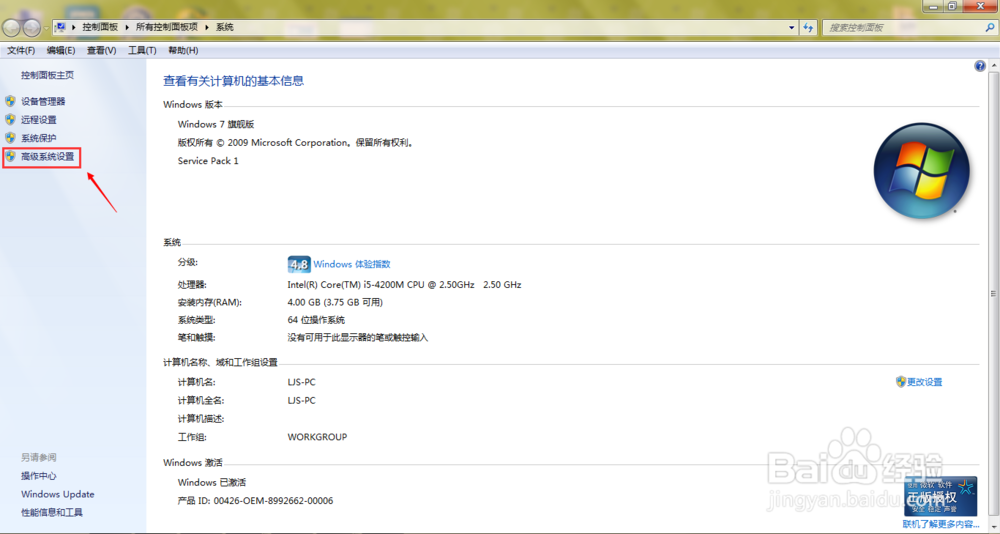Click the Windows 已激活 status text

tap(211, 482)
